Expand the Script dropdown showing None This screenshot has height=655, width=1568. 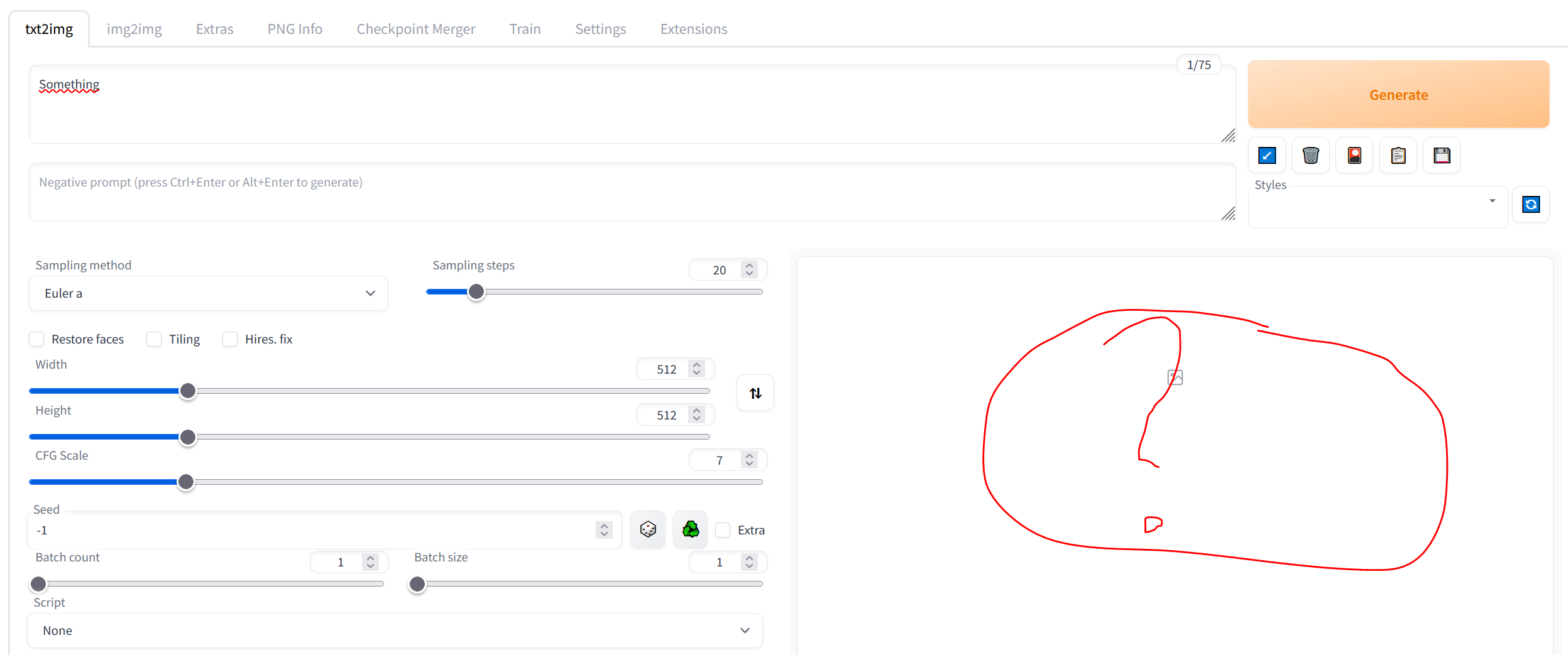click(x=395, y=630)
